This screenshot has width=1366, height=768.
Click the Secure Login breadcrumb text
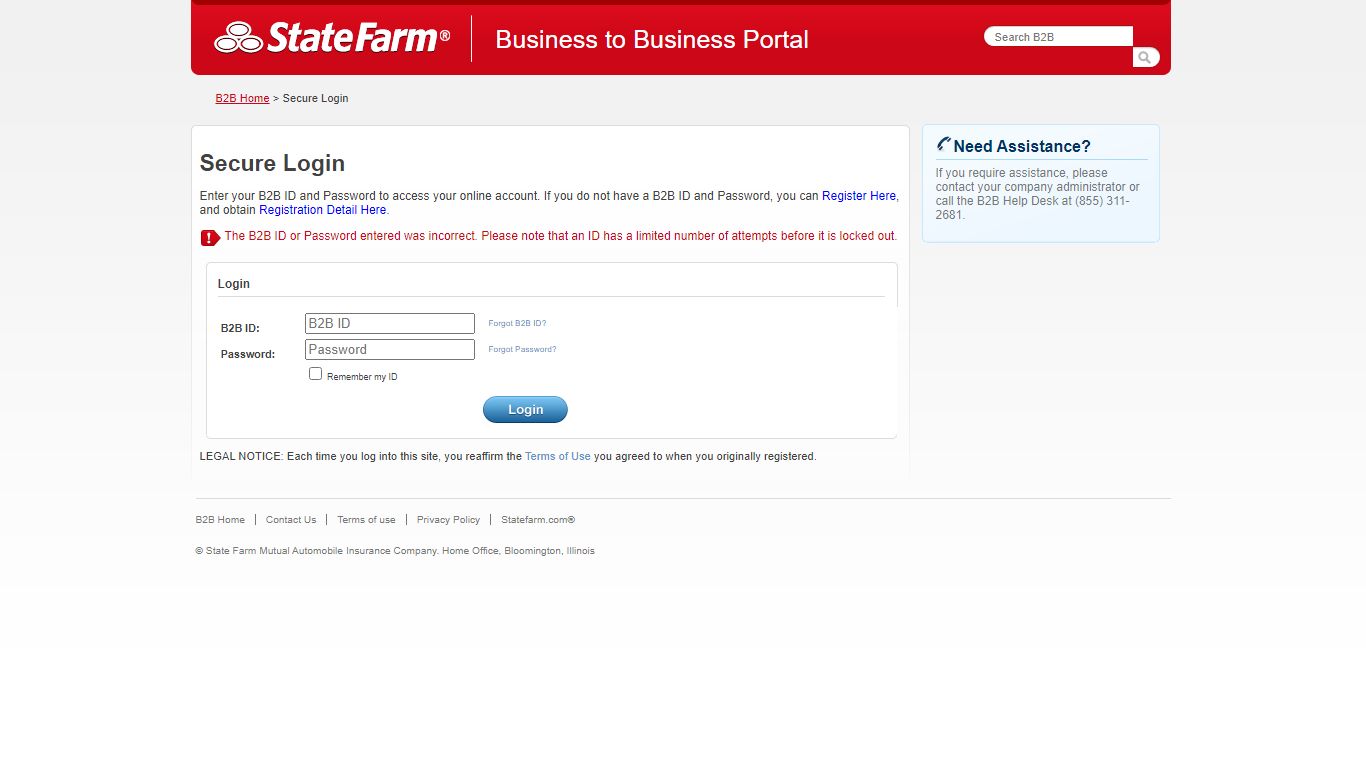coord(315,98)
